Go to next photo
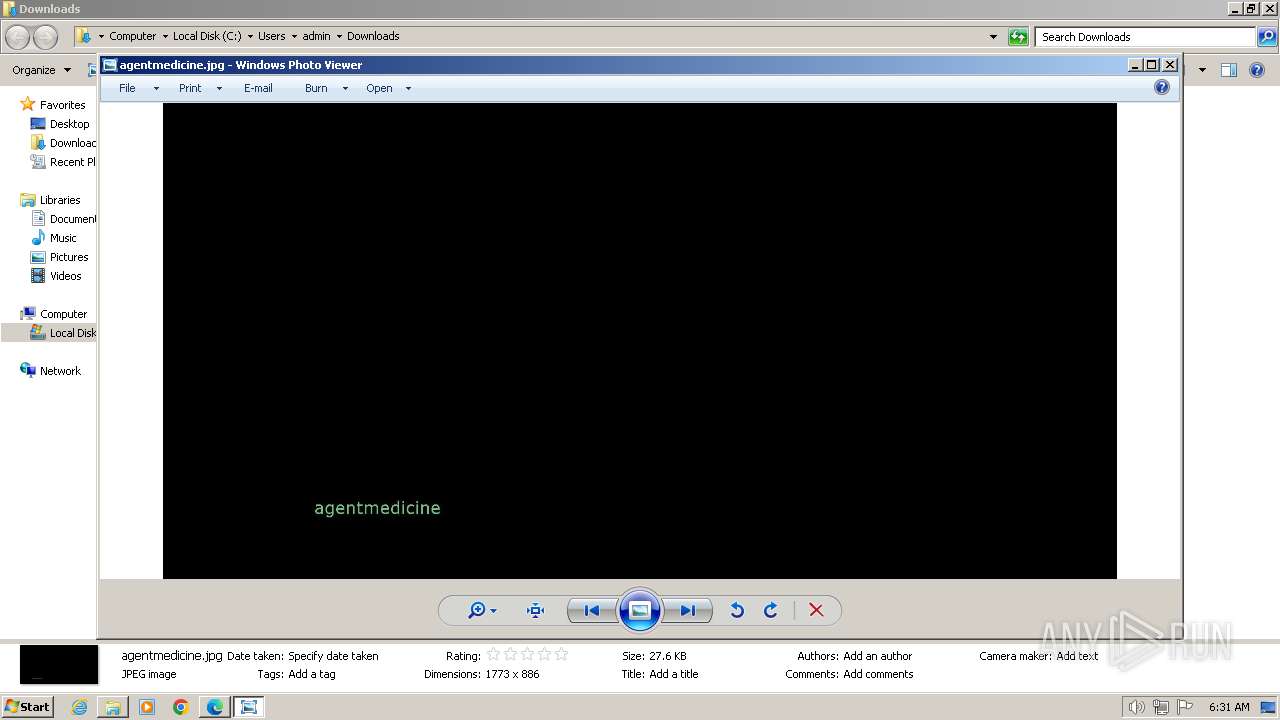Image resolution: width=1280 pixels, height=720 pixels. click(x=688, y=610)
